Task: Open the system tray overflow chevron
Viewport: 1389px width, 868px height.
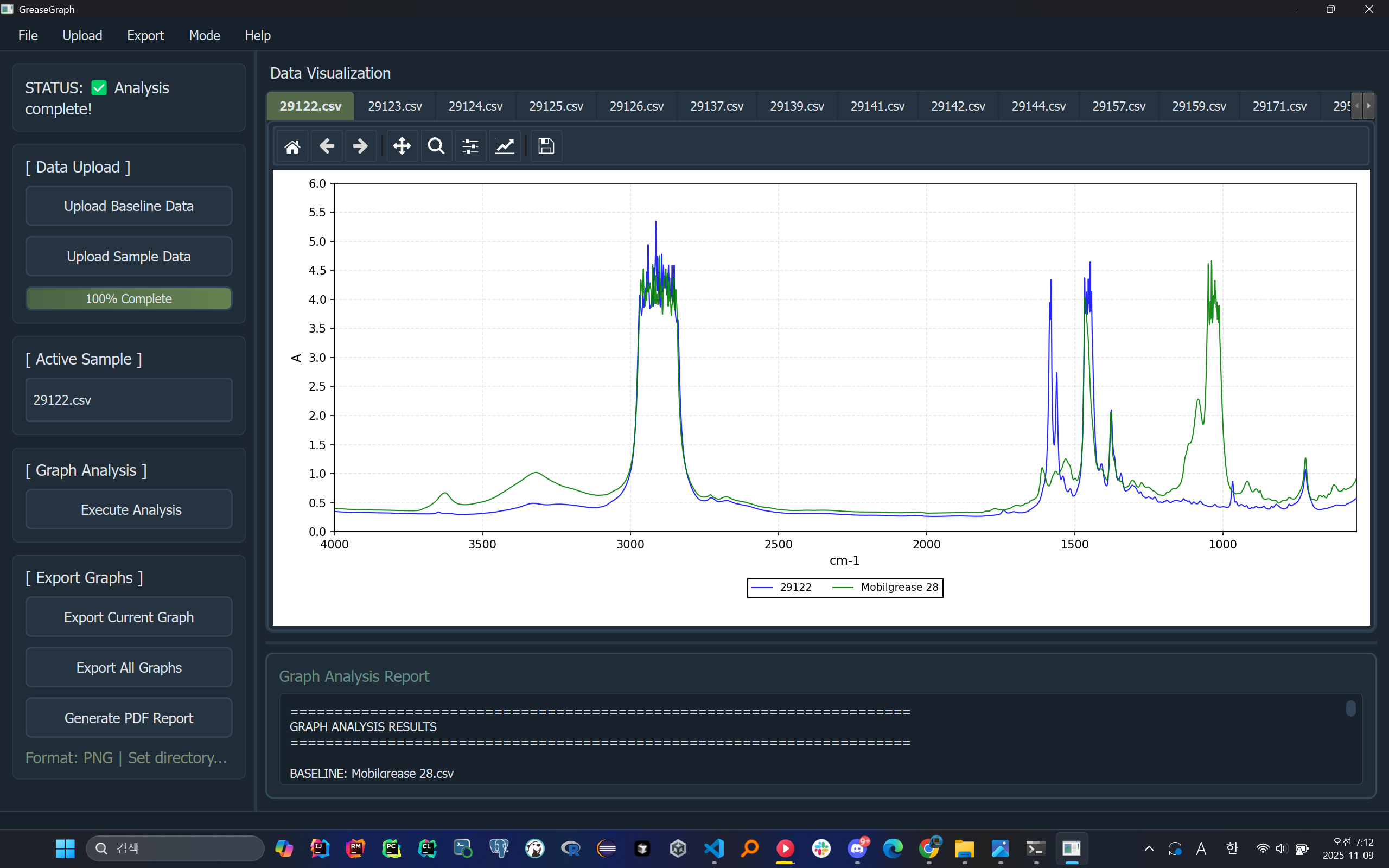Action: coord(1149,848)
